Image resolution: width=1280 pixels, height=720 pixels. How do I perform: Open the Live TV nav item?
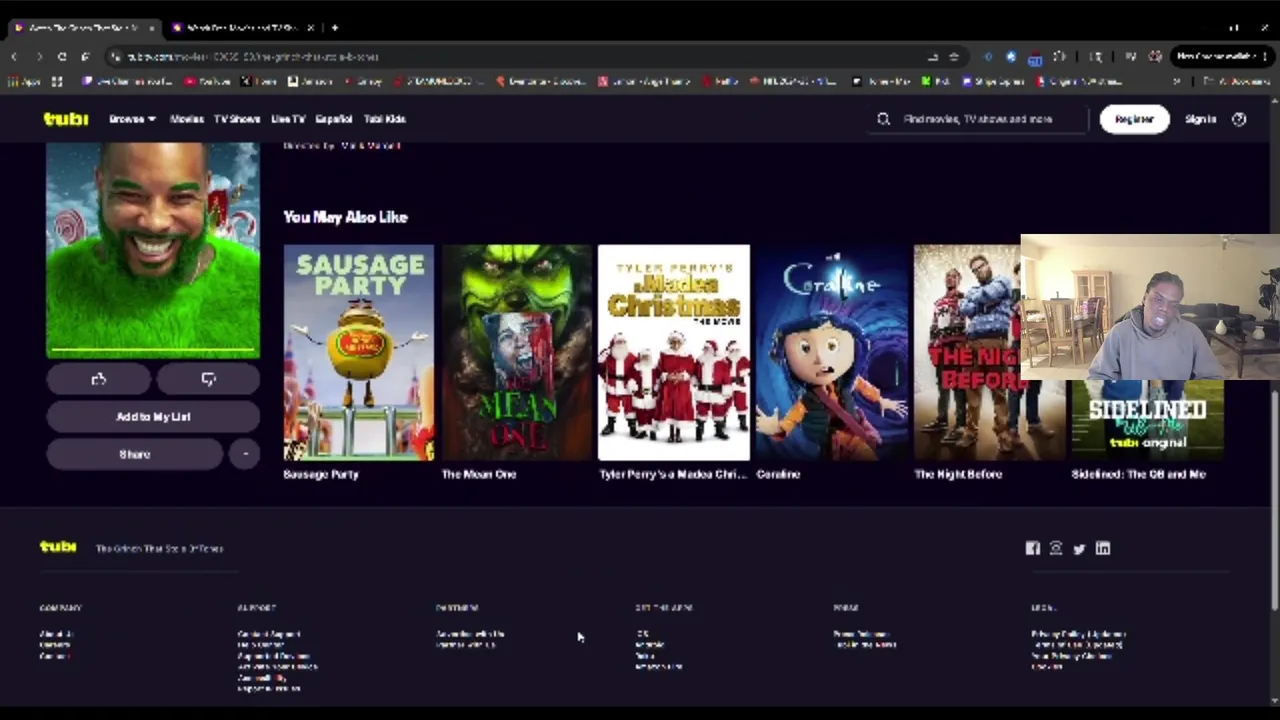(288, 119)
